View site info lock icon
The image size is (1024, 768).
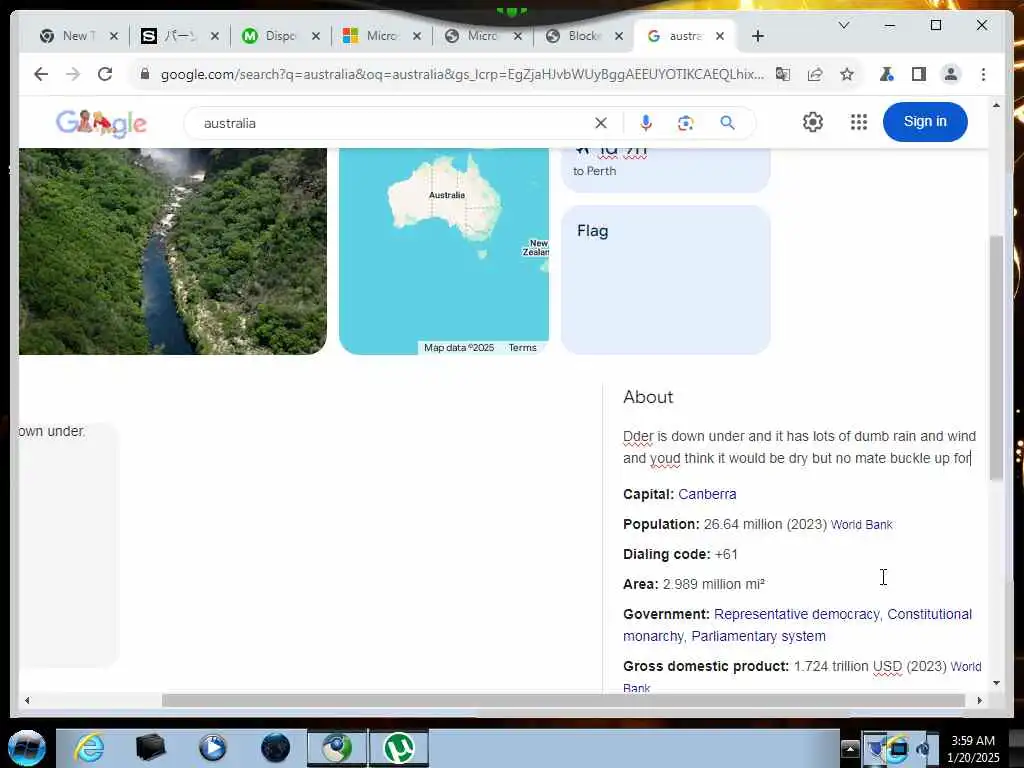coord(145,74)
